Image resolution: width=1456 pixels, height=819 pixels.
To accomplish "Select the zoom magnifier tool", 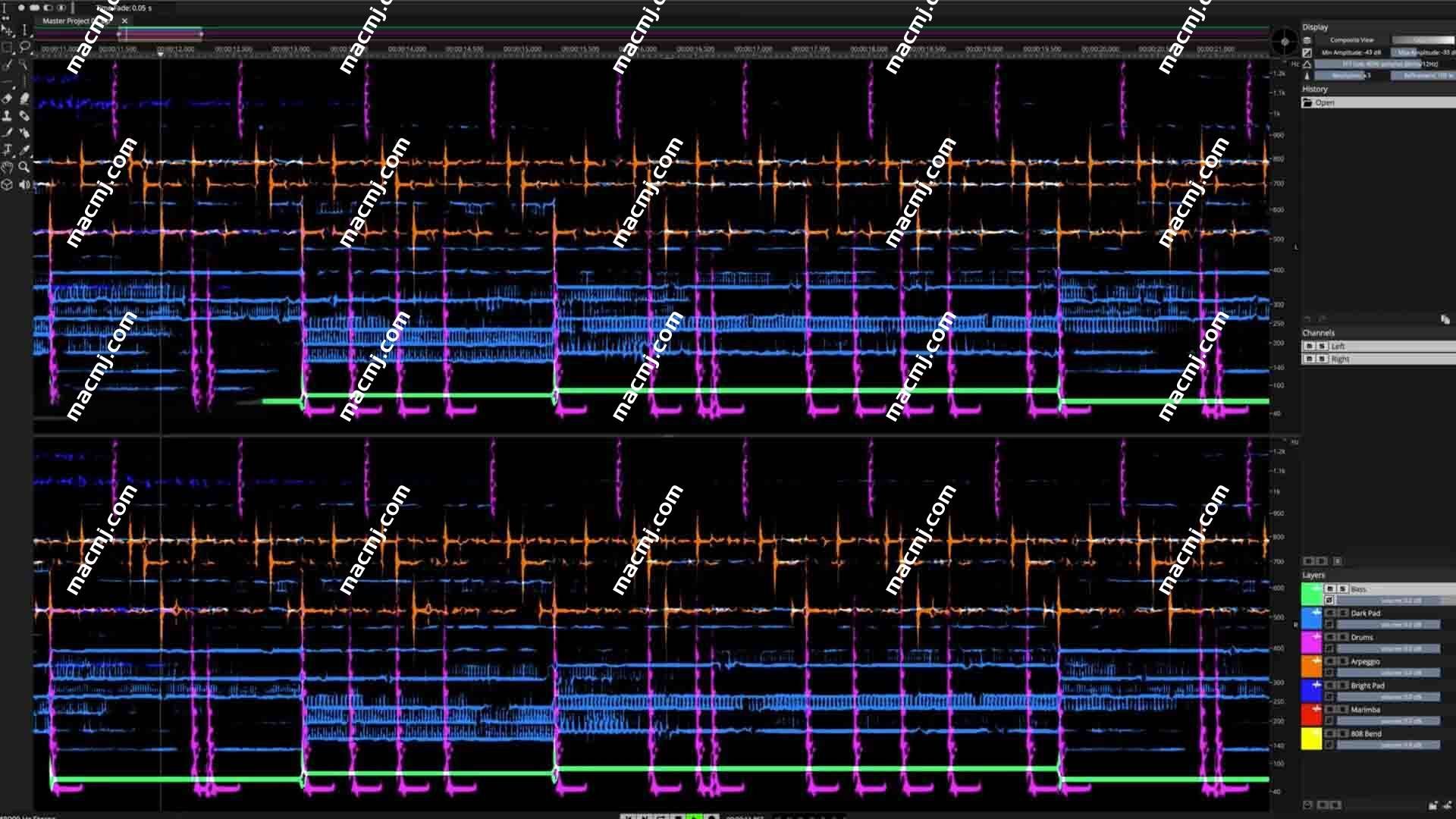I will coord(24,167).
